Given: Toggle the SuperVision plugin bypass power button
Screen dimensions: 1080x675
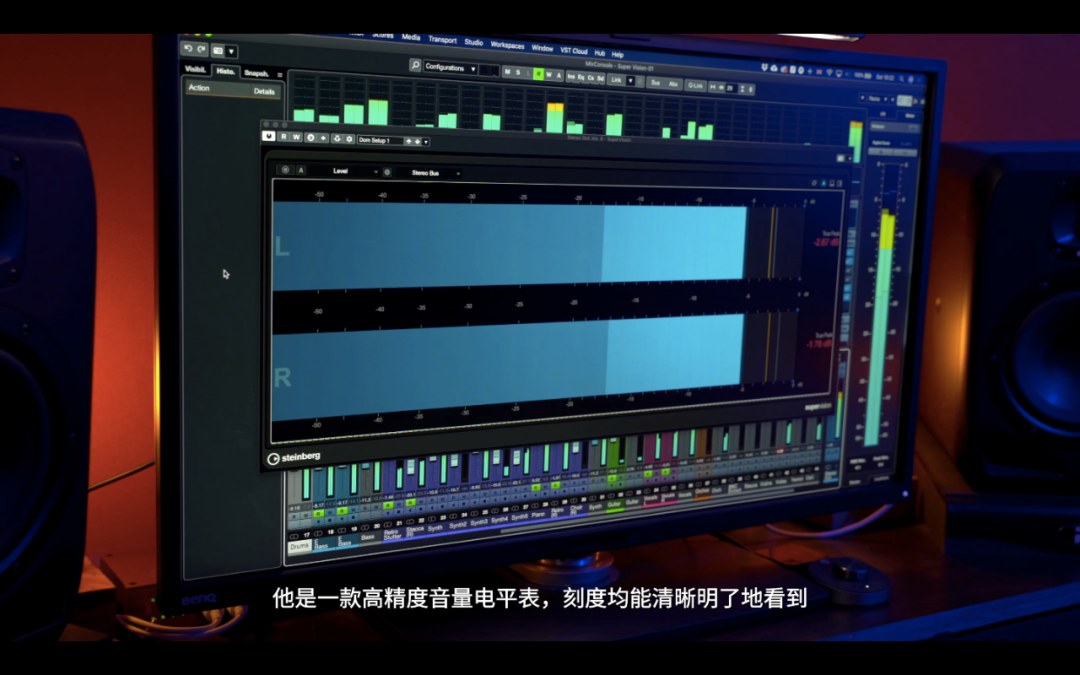Looking at the screenshot, I should 269,136.
